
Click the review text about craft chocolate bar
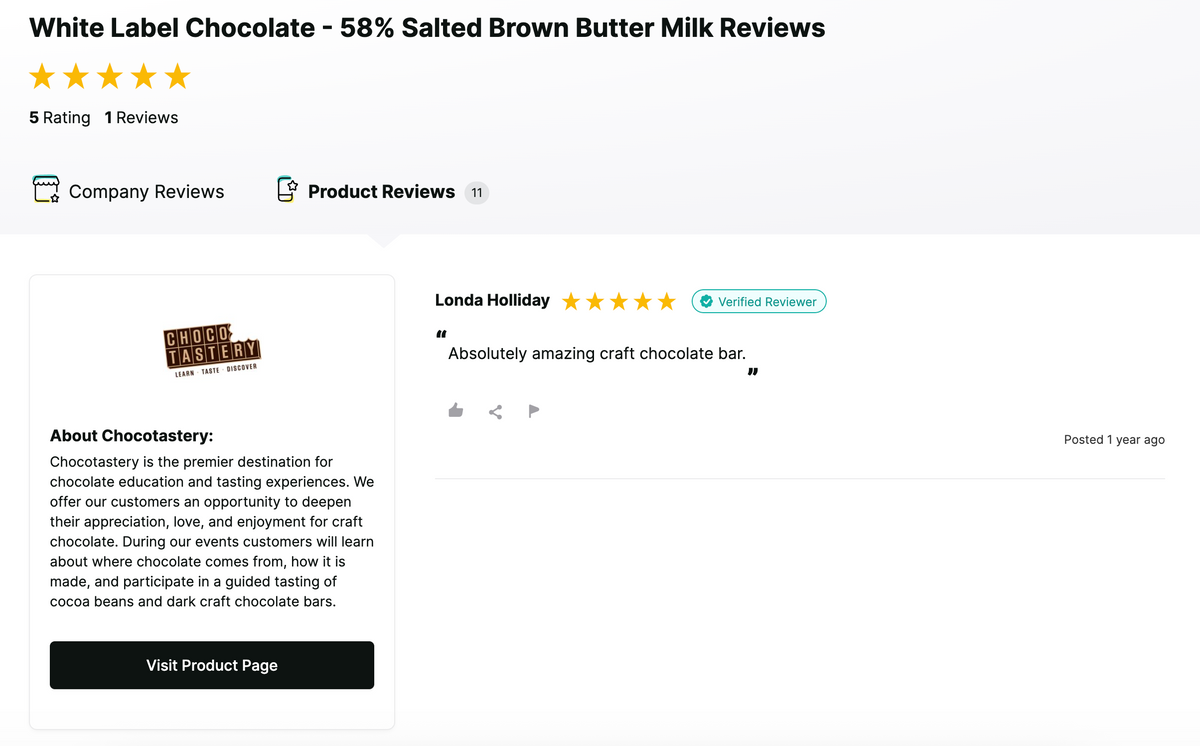coord(597,353)
